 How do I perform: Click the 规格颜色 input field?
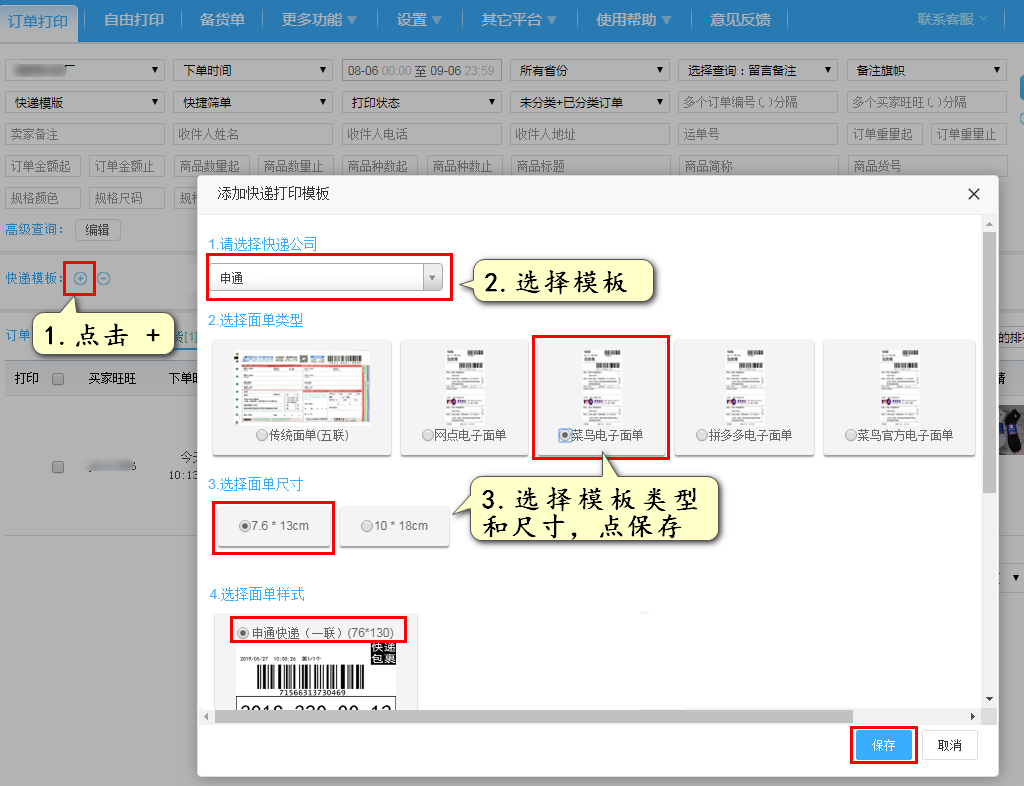click(x=43, y=198)
